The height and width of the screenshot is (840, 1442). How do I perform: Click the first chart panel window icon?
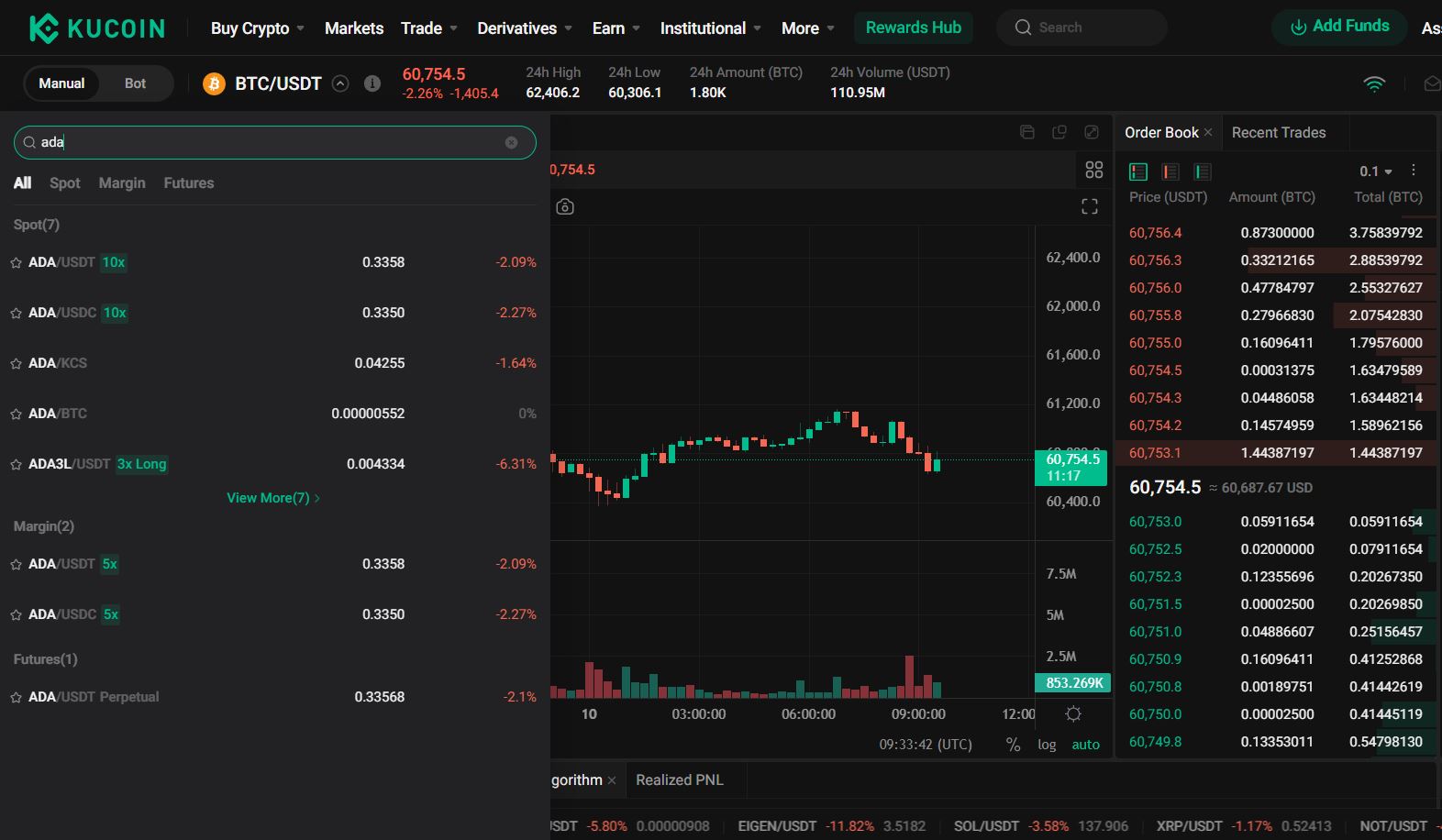[x=1027, y=132]
